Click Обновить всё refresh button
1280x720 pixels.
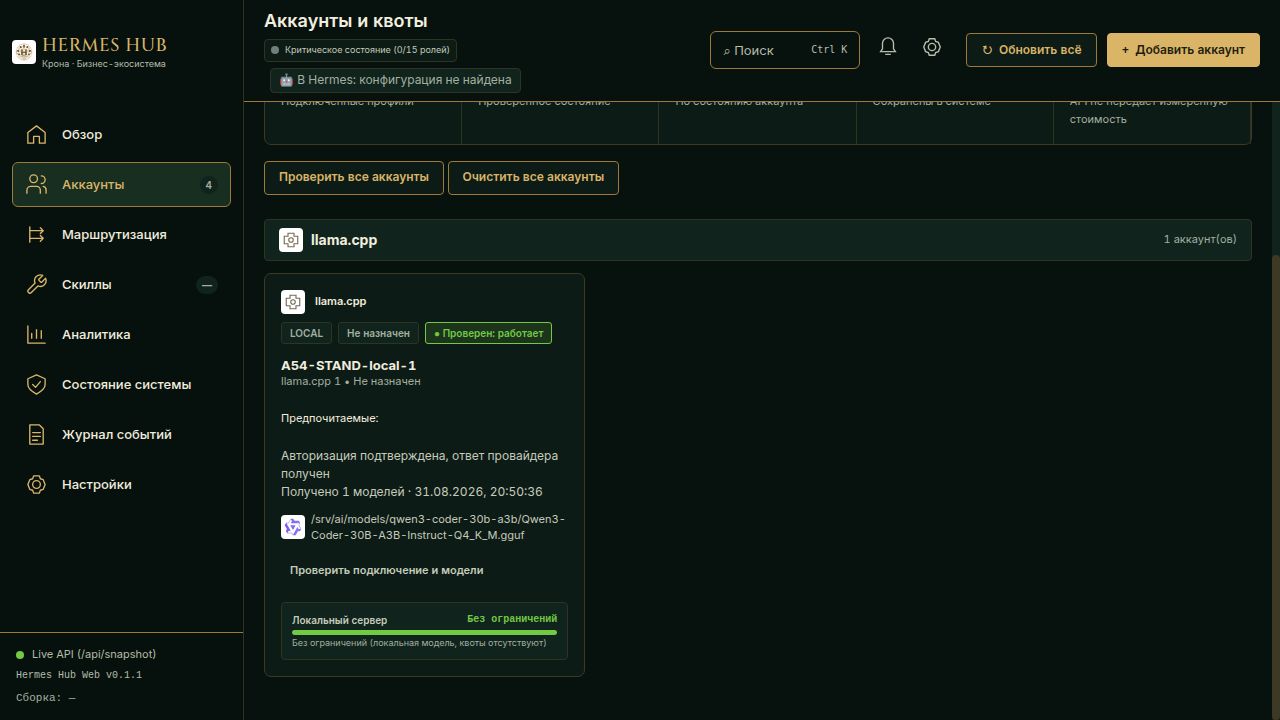(1031, 50)
